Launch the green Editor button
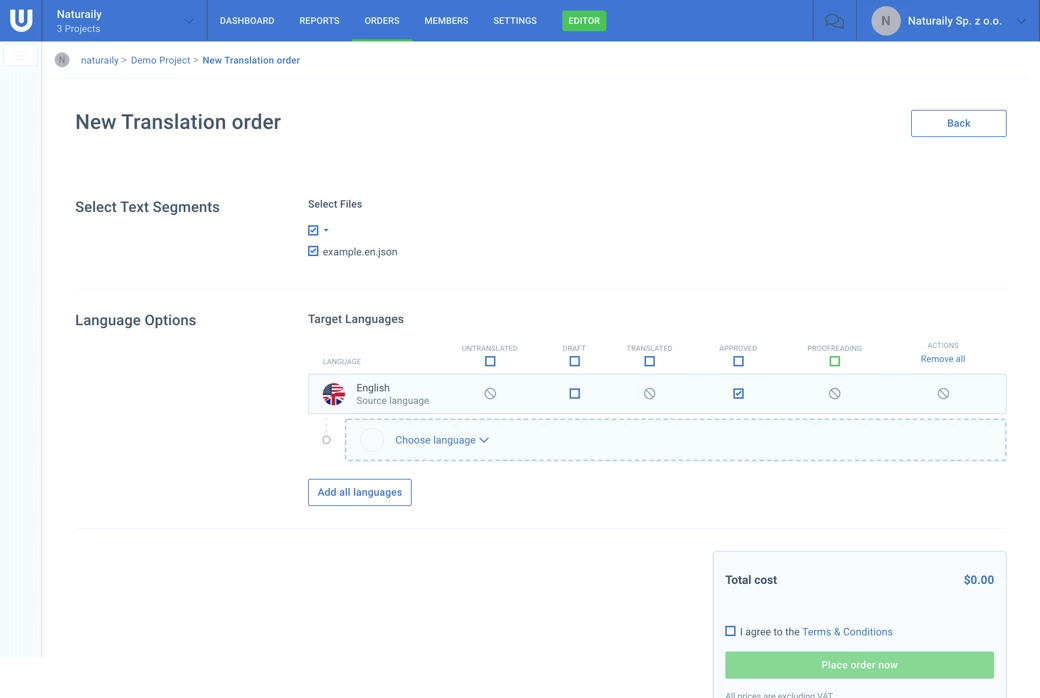 584,21
